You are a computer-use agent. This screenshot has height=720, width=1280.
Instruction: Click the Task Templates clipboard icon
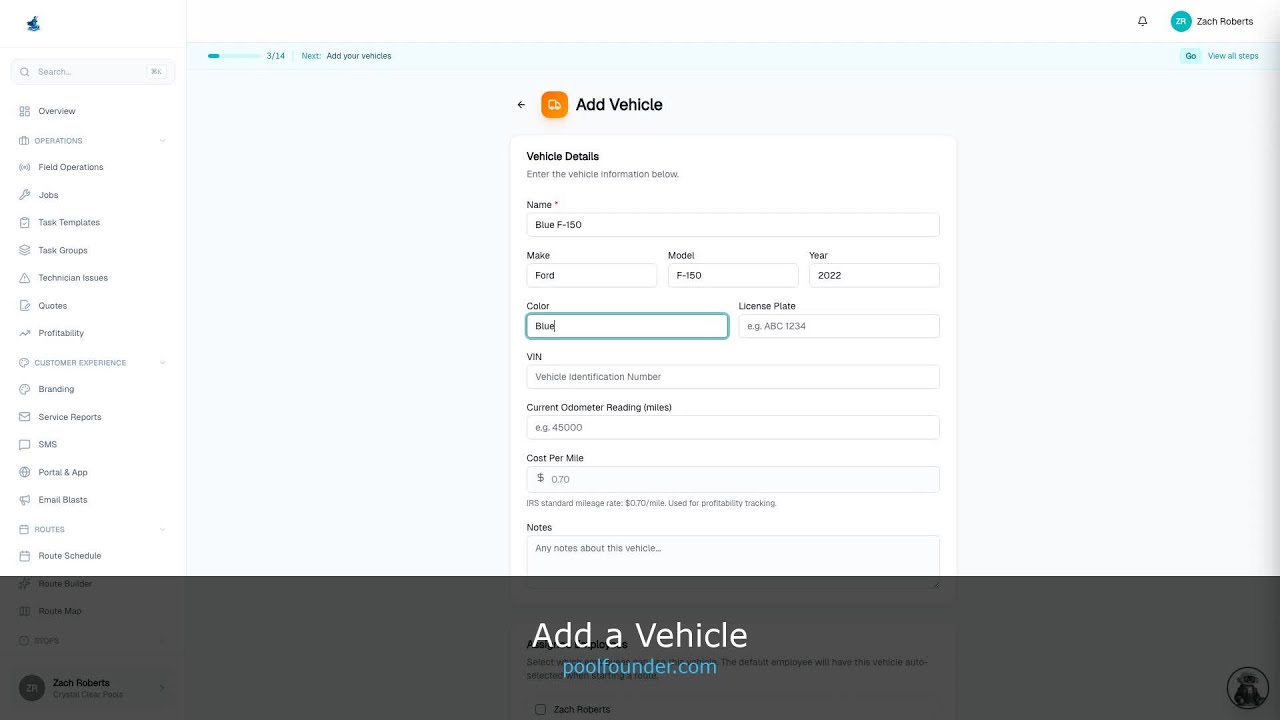click(25, 222)
